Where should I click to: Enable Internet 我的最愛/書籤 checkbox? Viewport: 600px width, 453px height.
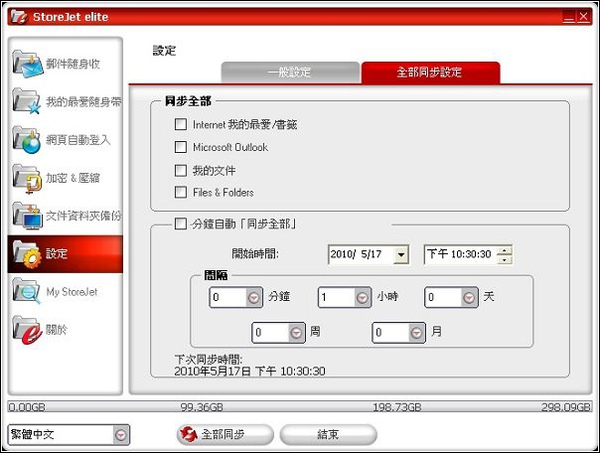coord(181,125)
